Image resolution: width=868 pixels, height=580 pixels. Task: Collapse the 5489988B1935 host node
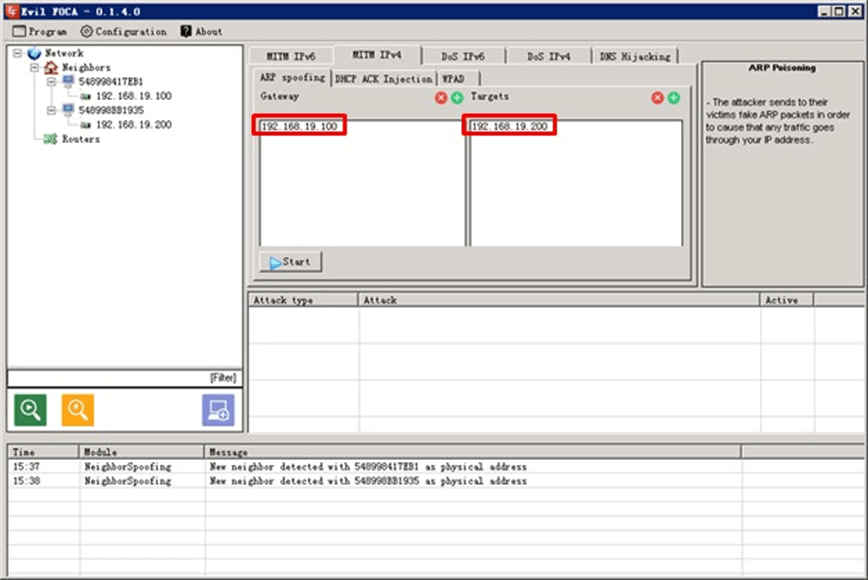point(51,110)
